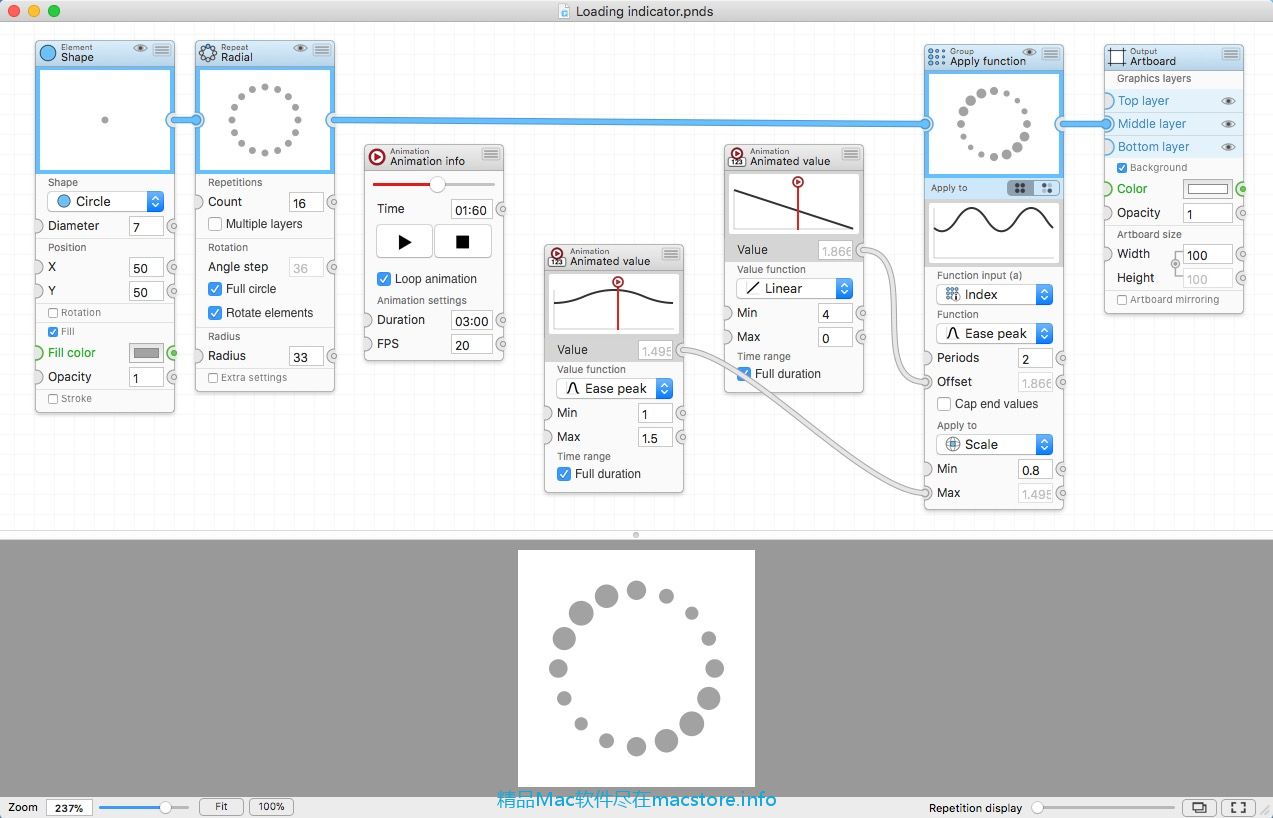Screen dimensions: 1273x818
Task: Click the animation time scrubber slider
Action: point(434,184)
